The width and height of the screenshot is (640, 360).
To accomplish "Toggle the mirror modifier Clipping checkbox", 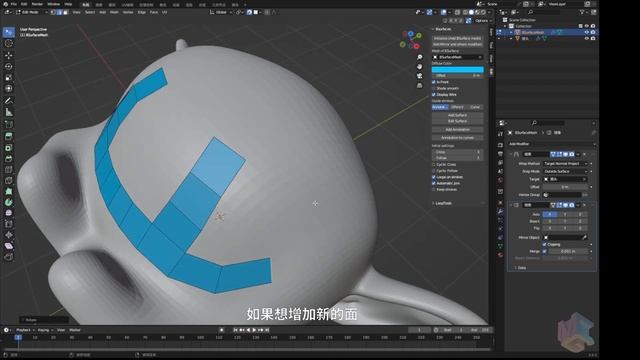I will point(544,244).
